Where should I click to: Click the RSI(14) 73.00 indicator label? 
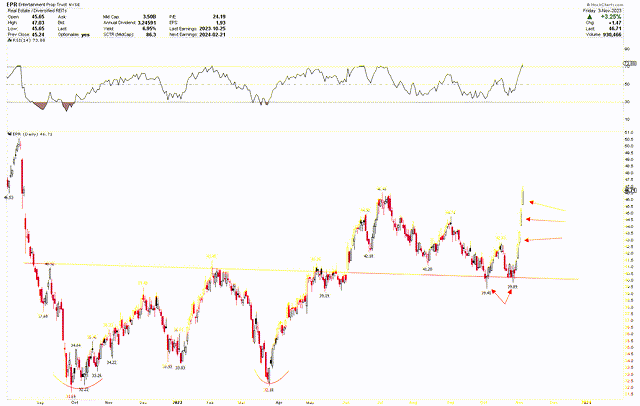[x=29, y=40]
